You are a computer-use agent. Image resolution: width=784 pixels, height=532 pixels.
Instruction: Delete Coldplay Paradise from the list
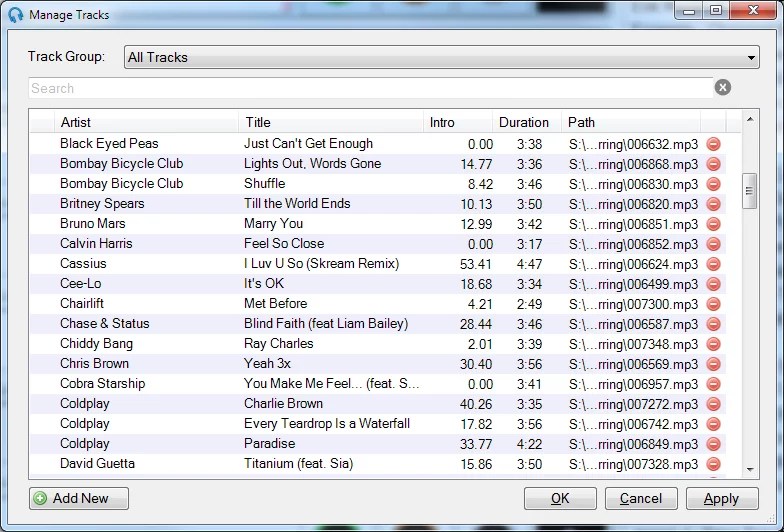point(713,444)
